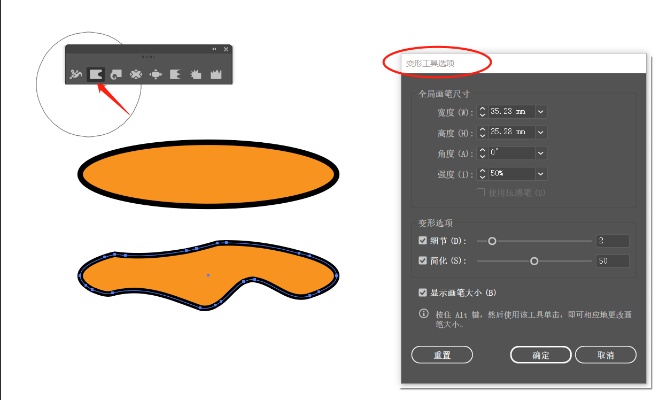Toggle the 显示画笔大小 (B) checkbox
This screenshot has height=400, width=667.
(x=422, y=292)
